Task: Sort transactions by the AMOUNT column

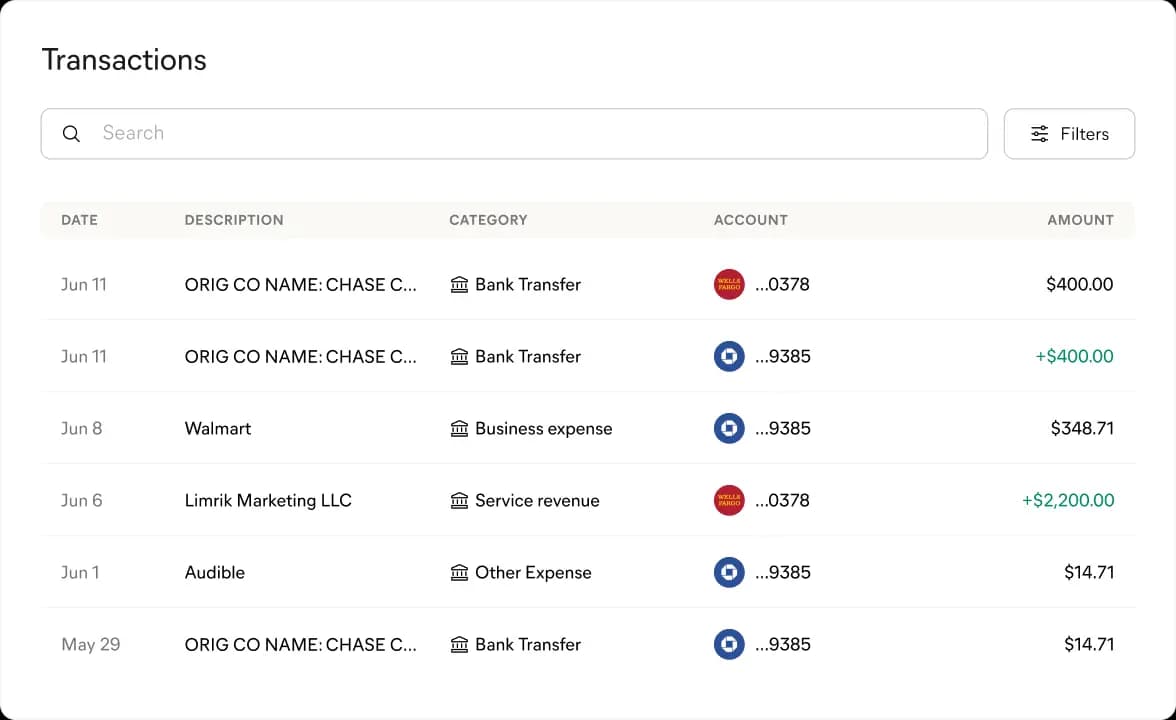Action: [1080, 220]
